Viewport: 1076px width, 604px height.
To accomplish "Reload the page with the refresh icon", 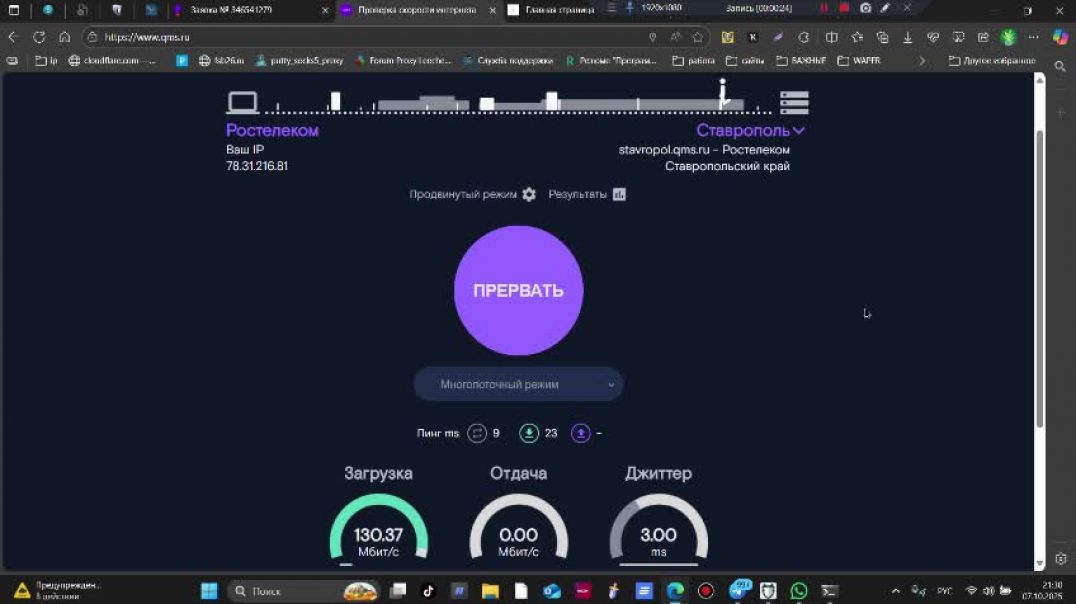I will 39,37.
